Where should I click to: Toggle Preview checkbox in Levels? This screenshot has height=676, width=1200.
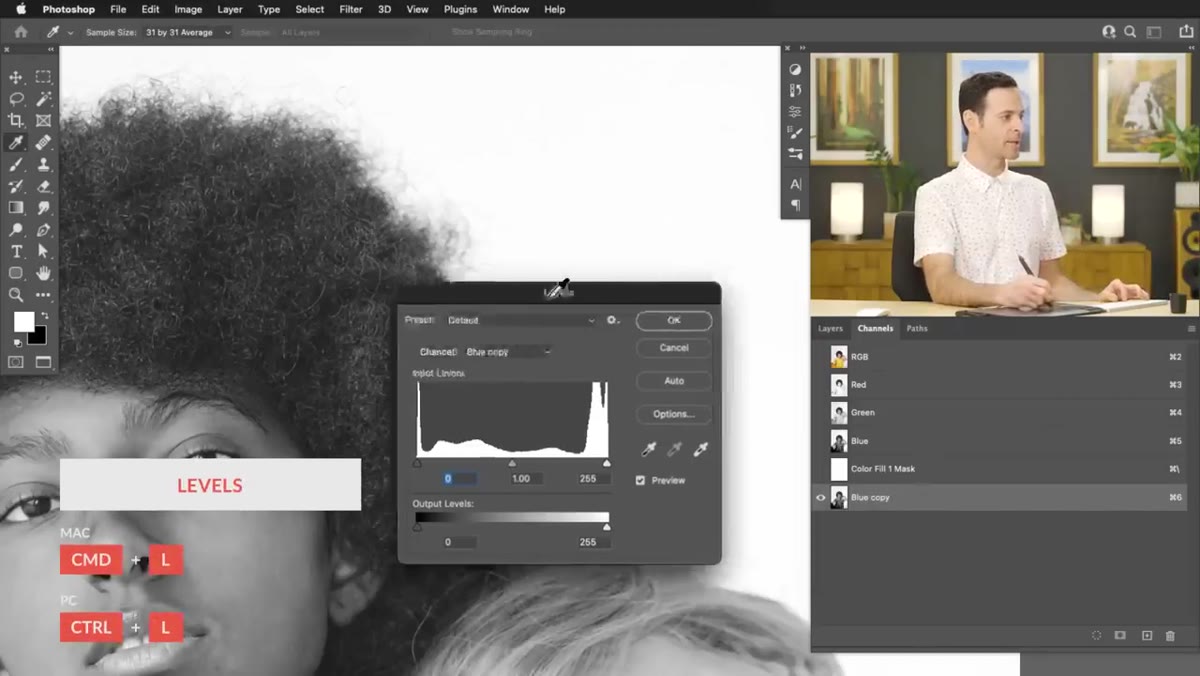(x=641, y=480)
